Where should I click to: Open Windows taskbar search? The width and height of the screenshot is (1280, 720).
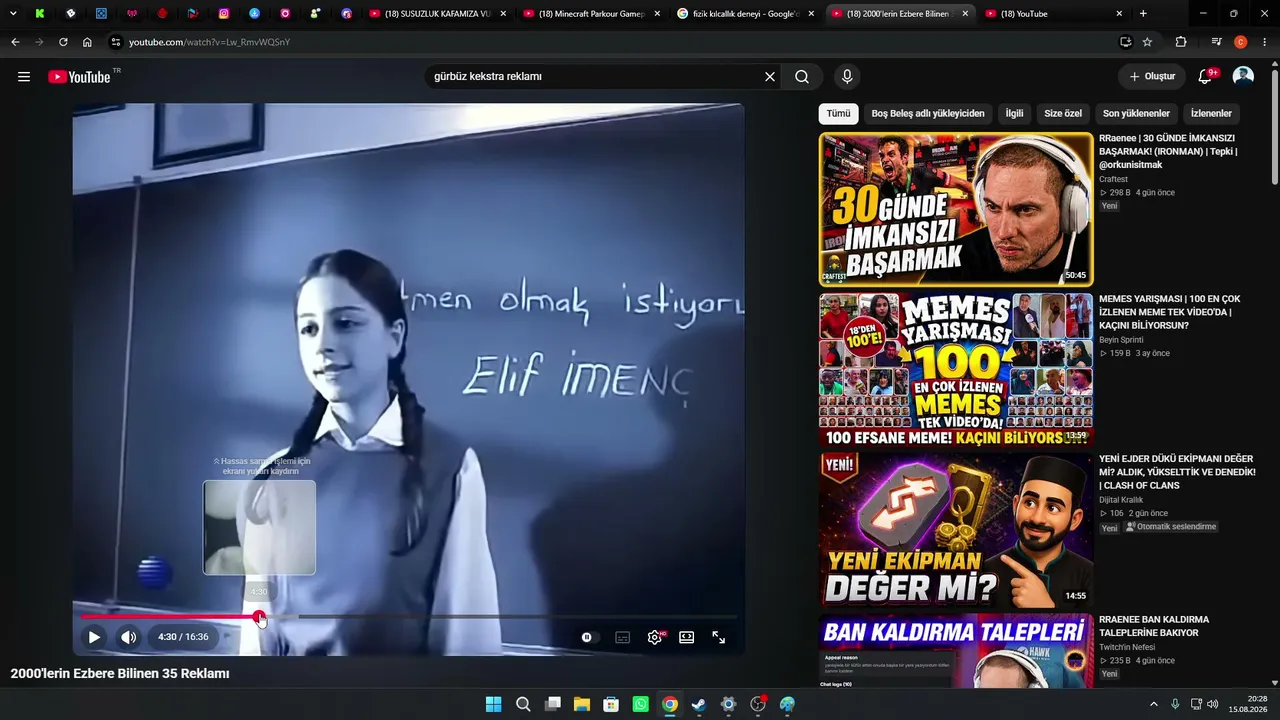coord(523,704)
